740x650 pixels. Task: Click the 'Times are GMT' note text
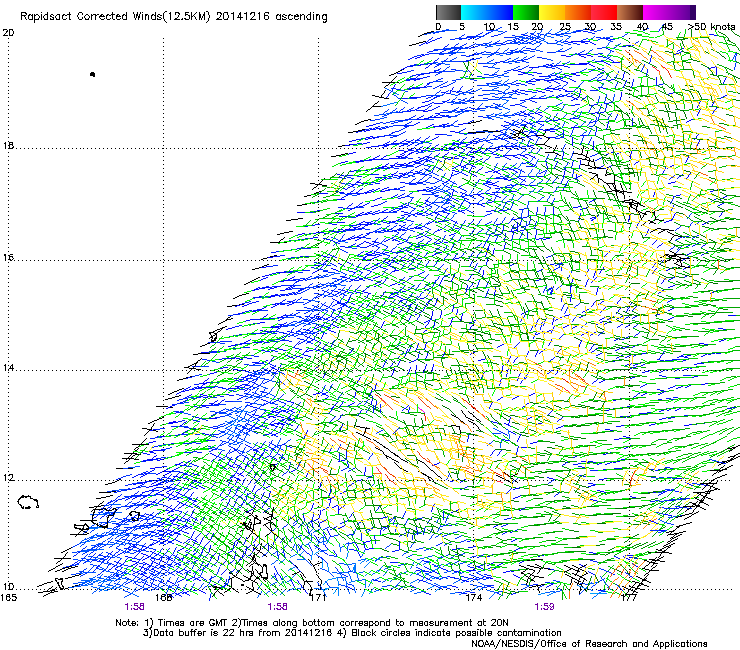[193, 623]
